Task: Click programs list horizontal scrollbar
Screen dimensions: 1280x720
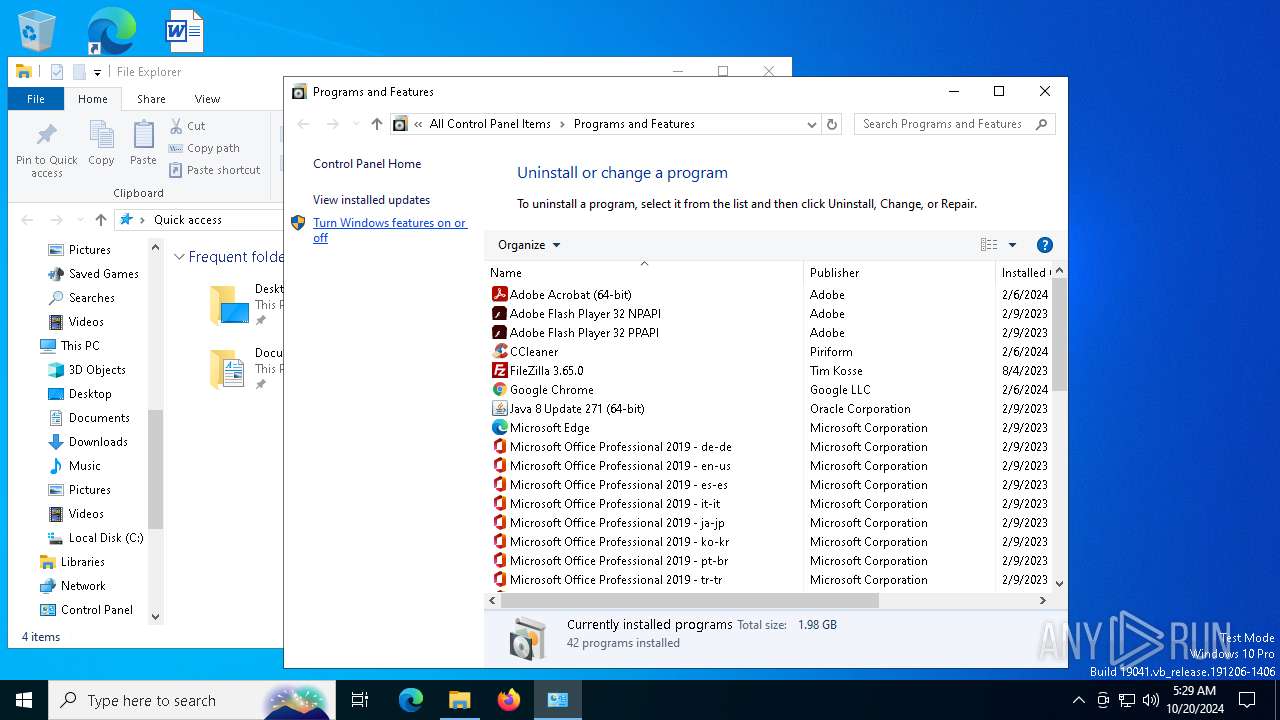Action: click(x=689, y=601)
